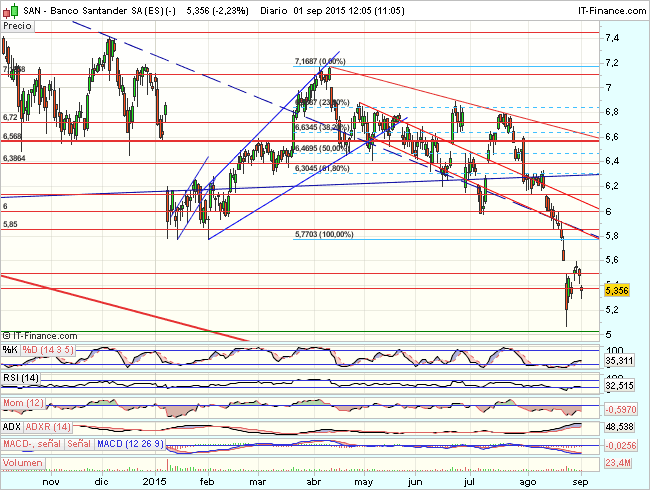Screen dimensions: 650x490
Task: Click the mar date axis label
Action: [258, 482]
